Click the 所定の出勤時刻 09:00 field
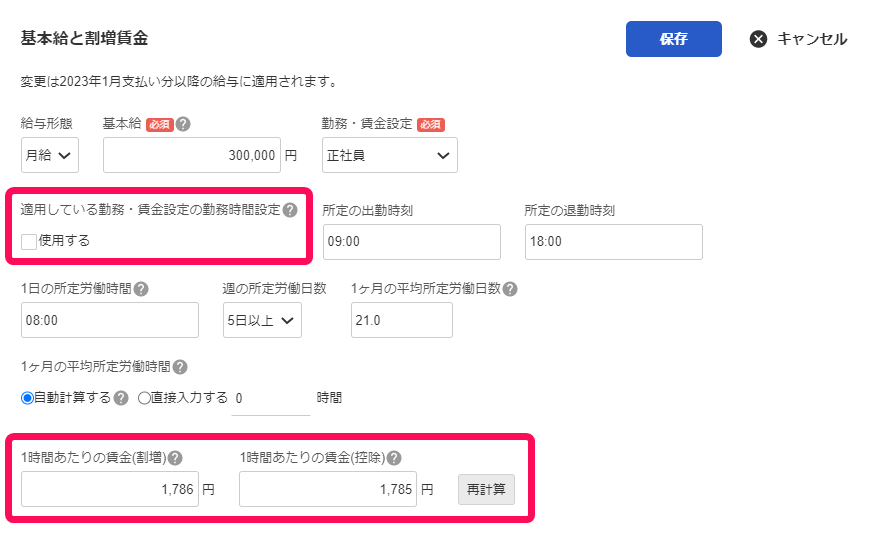This screenshot has width=878, height=535. [412, 241]
